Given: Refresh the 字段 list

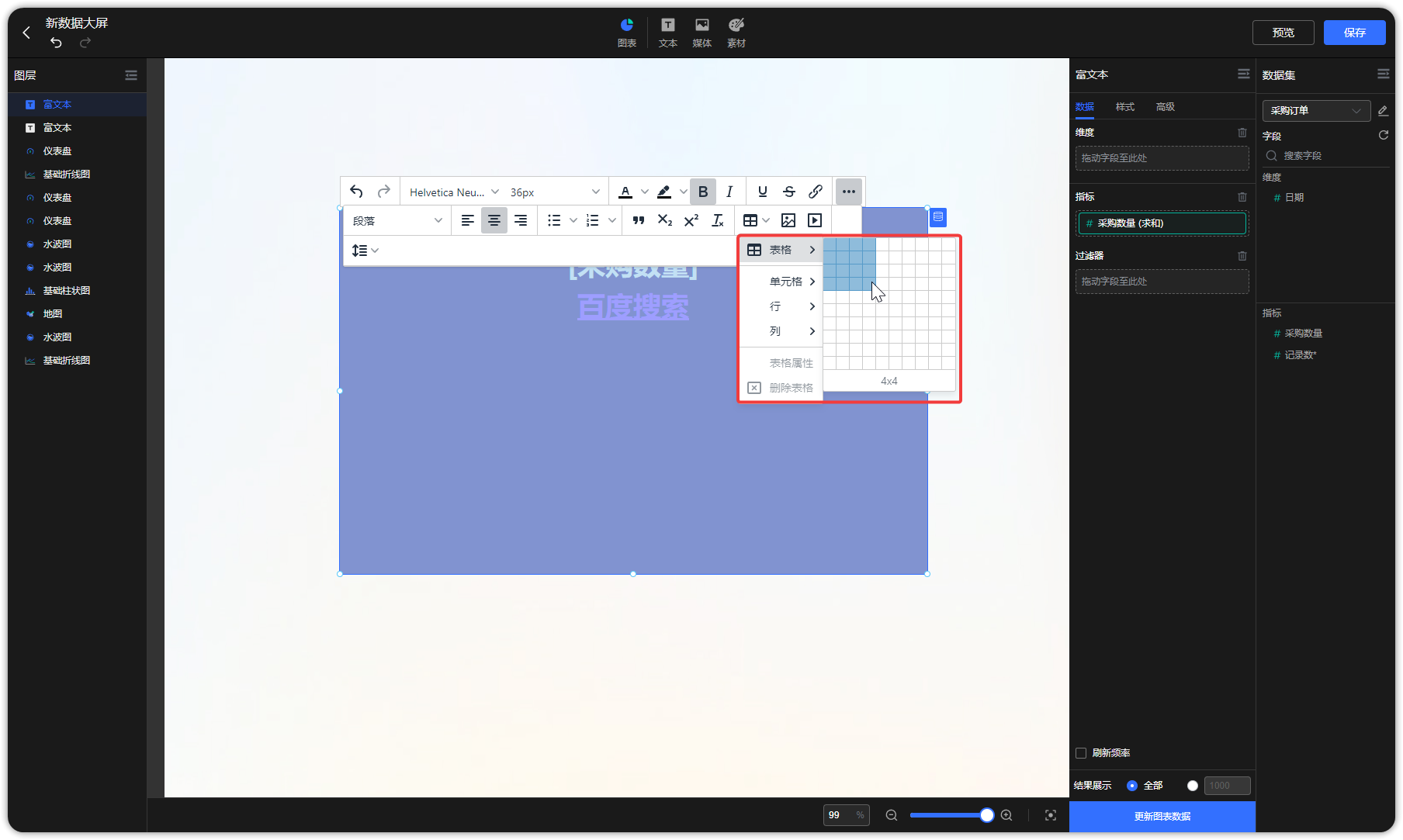Looking at the screenshot, I should (x=1384, y=135).
